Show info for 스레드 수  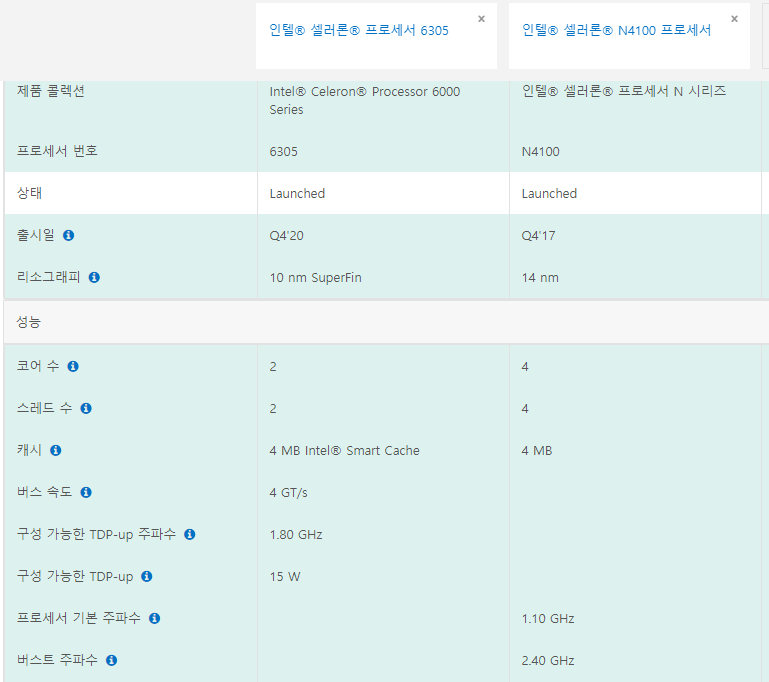86,408
